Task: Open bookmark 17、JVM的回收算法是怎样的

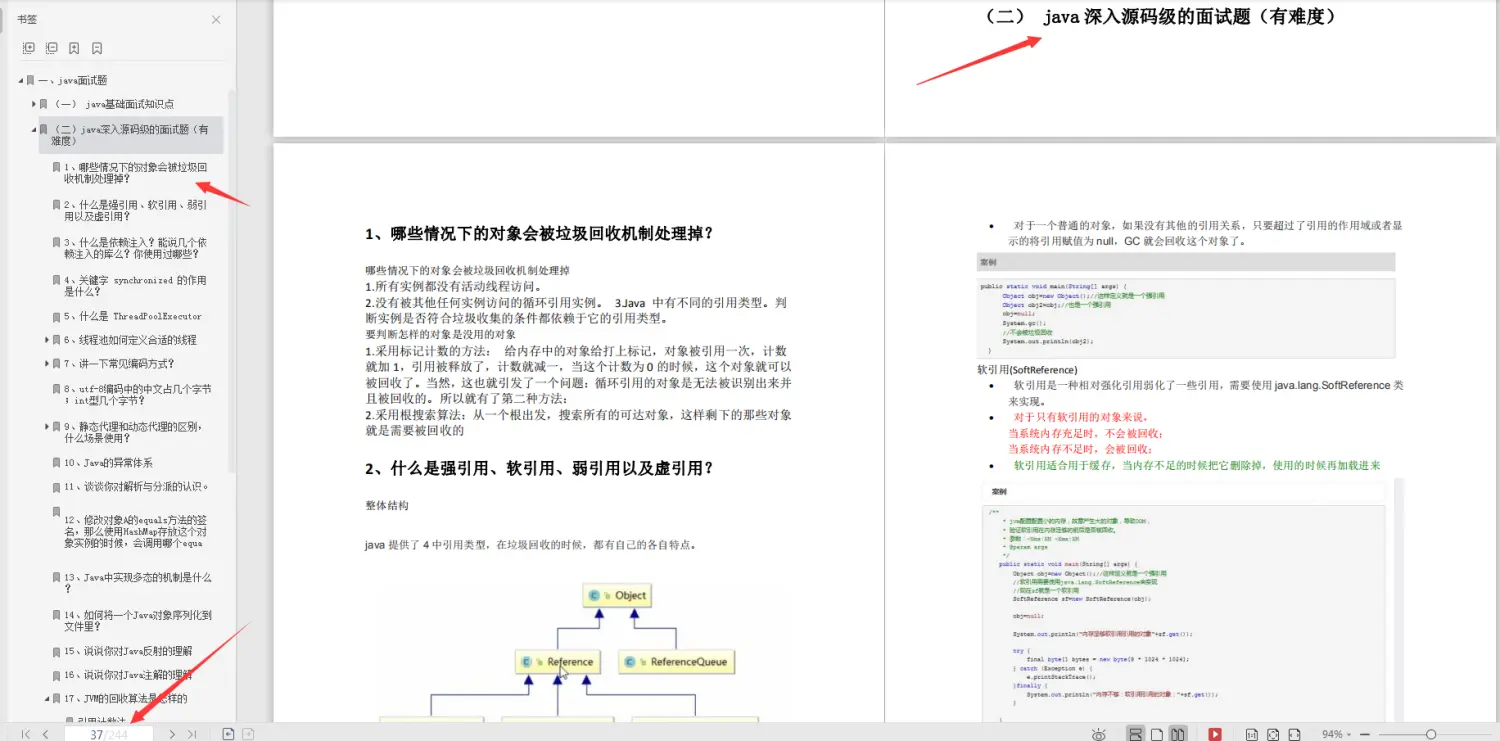Action: pos(125,698)
